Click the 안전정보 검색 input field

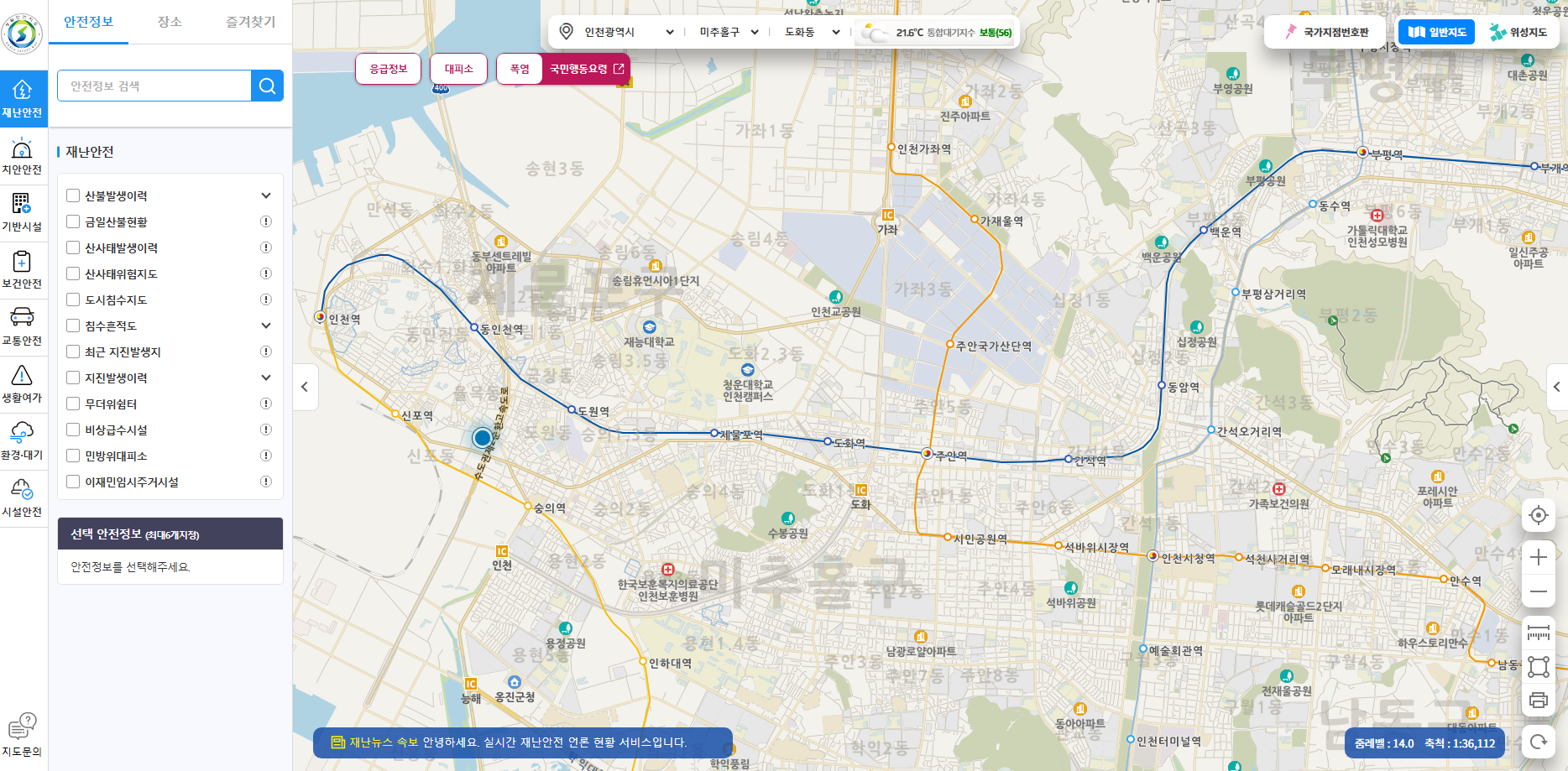154,86
